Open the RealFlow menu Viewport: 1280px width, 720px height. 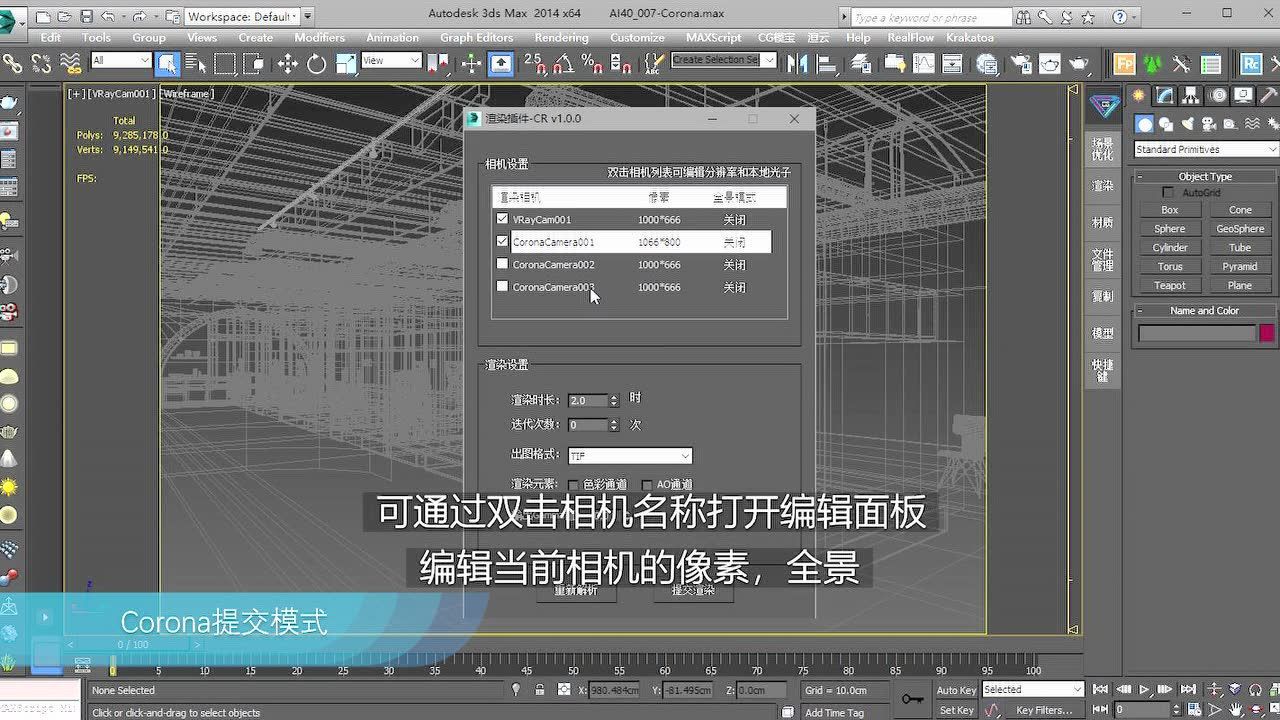click(910, 37)
